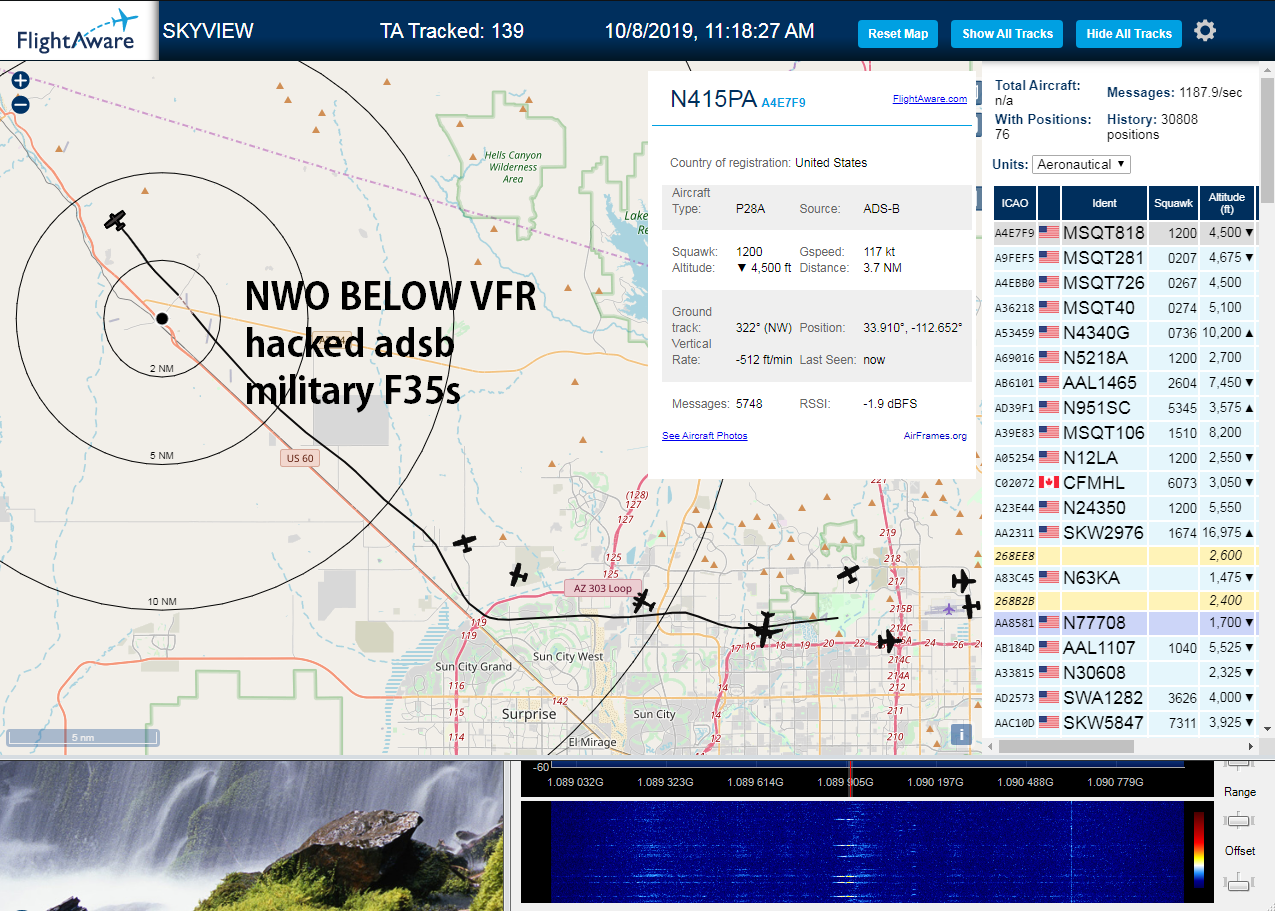Viewport: 1275px width, 911px height.
Task: Click Show All Tracks button
Action: pyautogui.click(x=1007, y=33)
